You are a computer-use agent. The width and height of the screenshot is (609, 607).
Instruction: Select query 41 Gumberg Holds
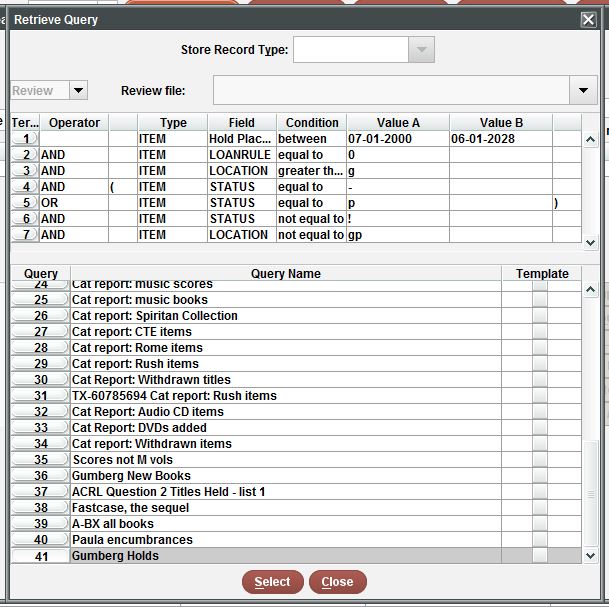point(286,556)
